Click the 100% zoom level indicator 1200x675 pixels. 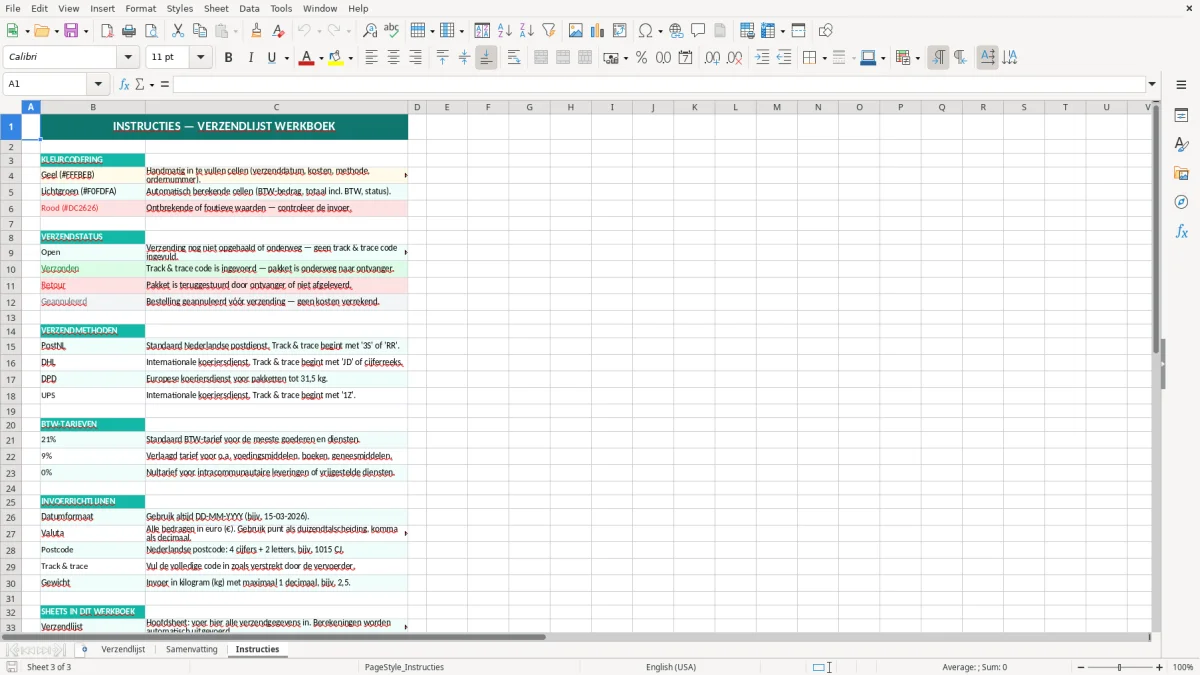pos(1183,667)
